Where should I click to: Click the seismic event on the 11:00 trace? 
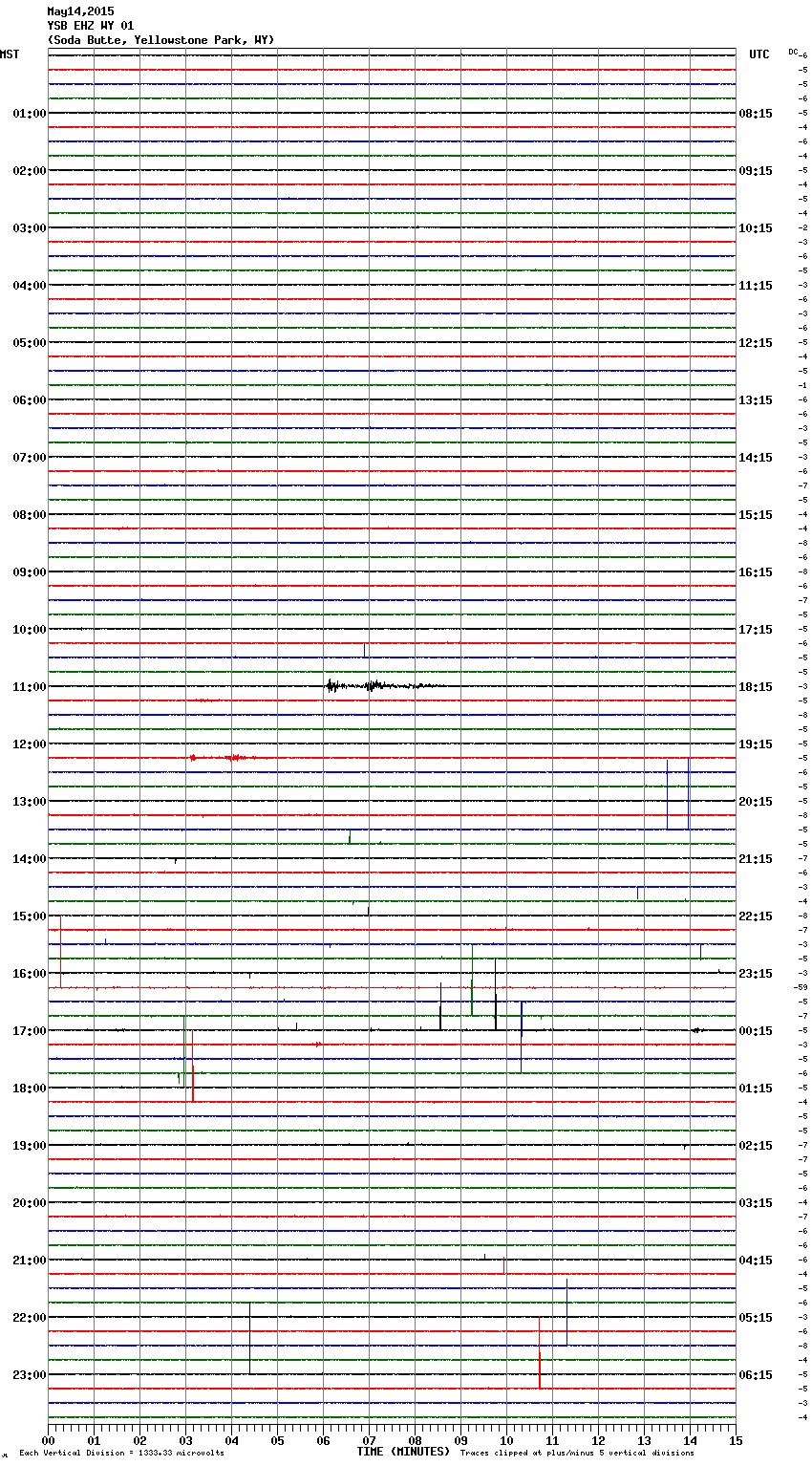382,685
